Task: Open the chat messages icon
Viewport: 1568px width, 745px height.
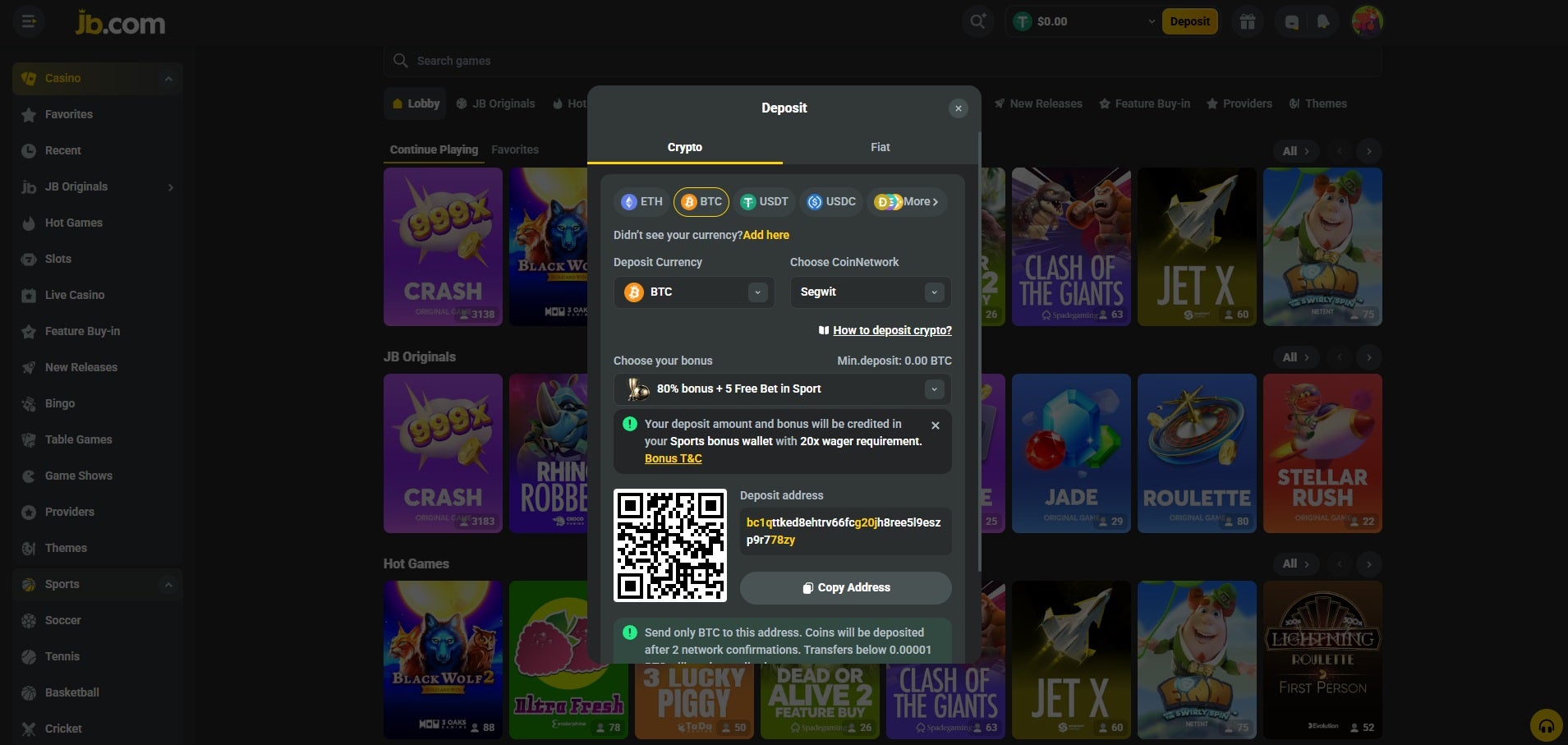Action: tap(1292, 22)
